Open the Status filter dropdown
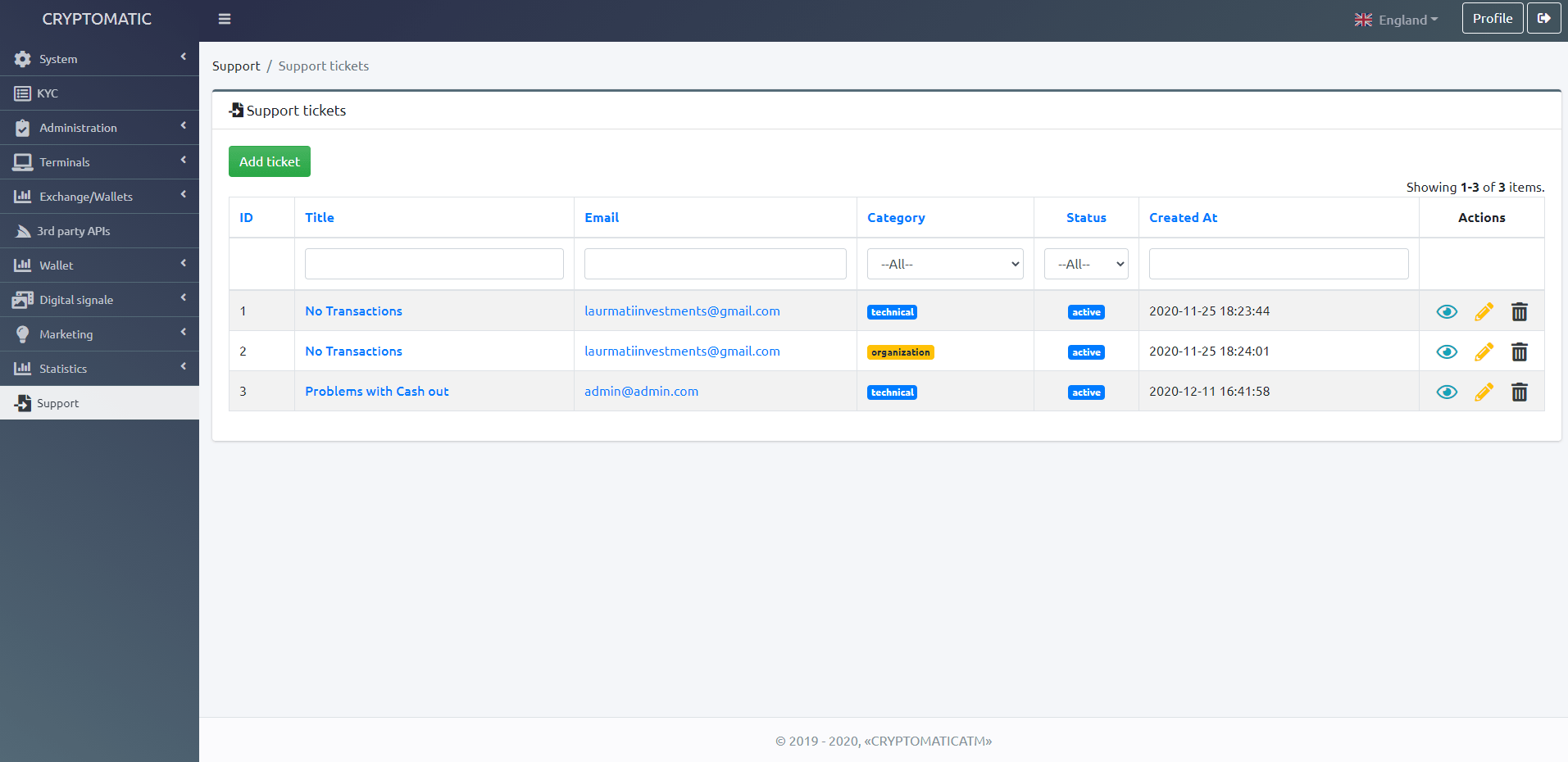This screenshot has height=762, width=1568. (x=1086, y=264)
